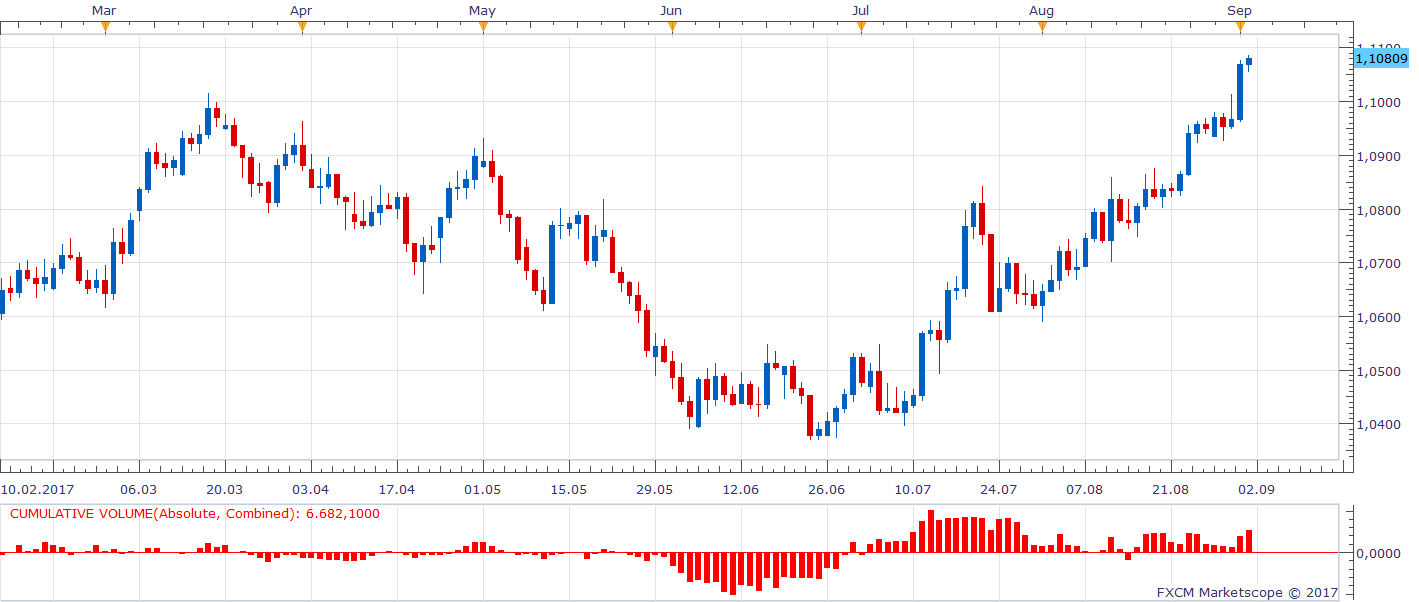The height and width of the screenshot is (602, 1419).
Task: Click the Mar month marker triangle
Action: pyautogui.click(x=105, y=27)
